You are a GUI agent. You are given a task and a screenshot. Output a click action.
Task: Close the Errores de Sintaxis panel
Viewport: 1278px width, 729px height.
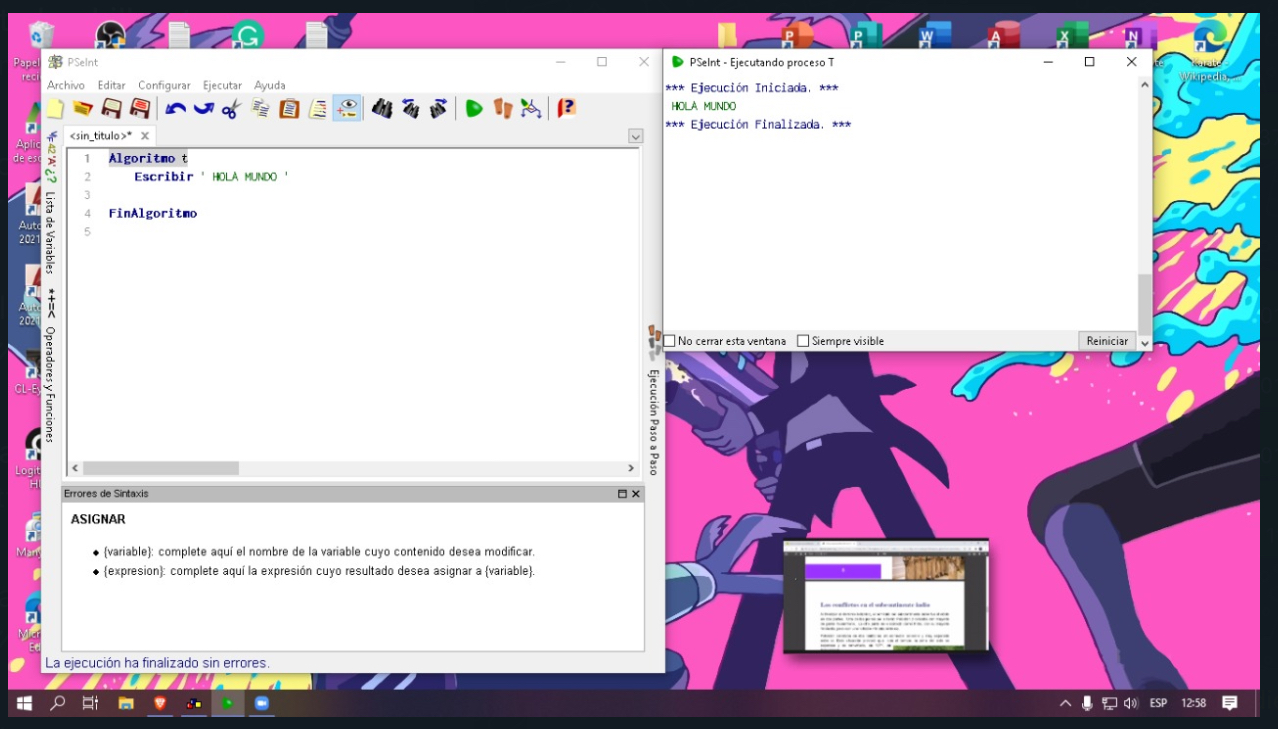(x=636, y=494)
